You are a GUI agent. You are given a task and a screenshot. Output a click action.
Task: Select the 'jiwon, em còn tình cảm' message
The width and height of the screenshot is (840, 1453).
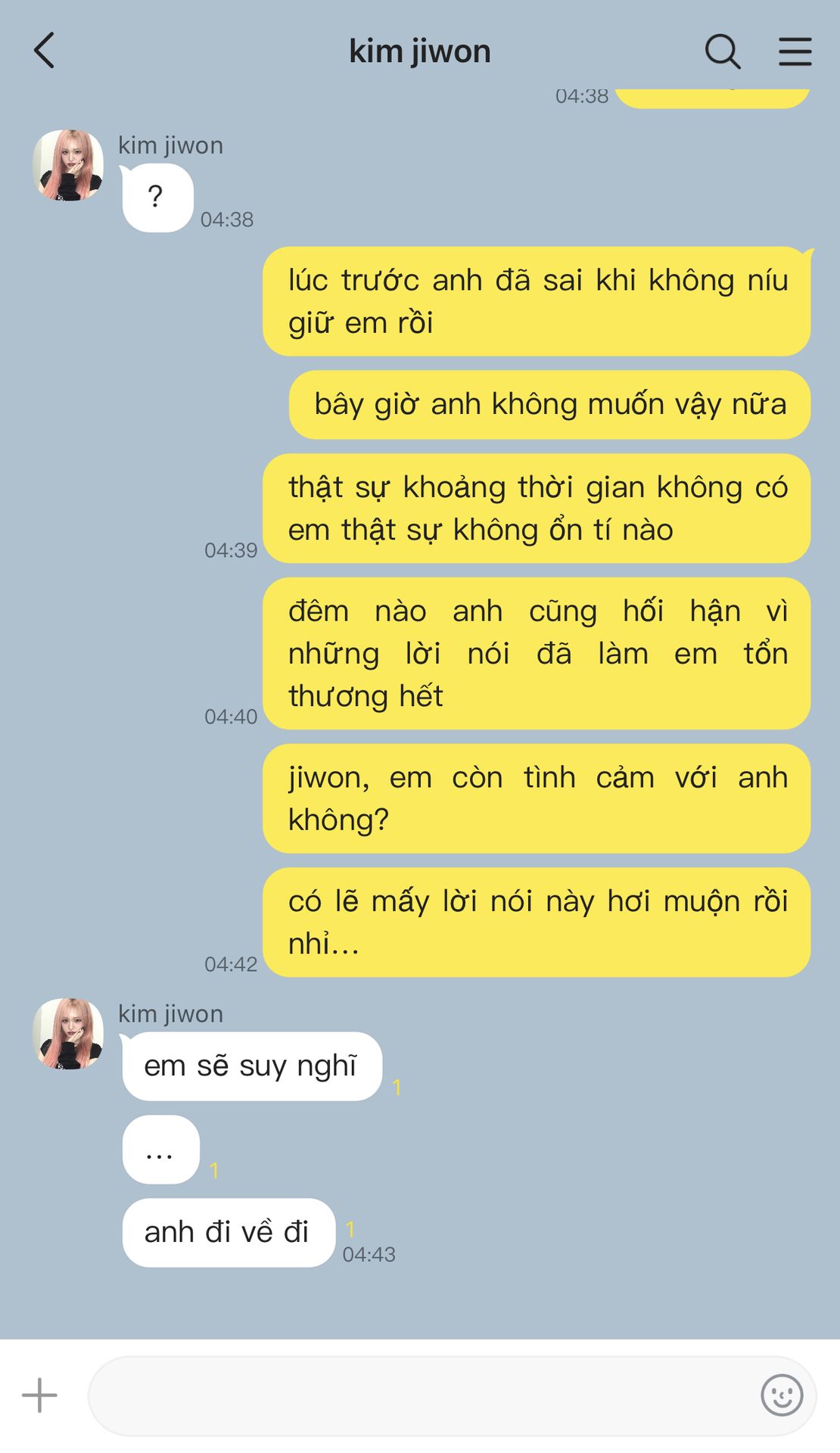pos(537,798)
